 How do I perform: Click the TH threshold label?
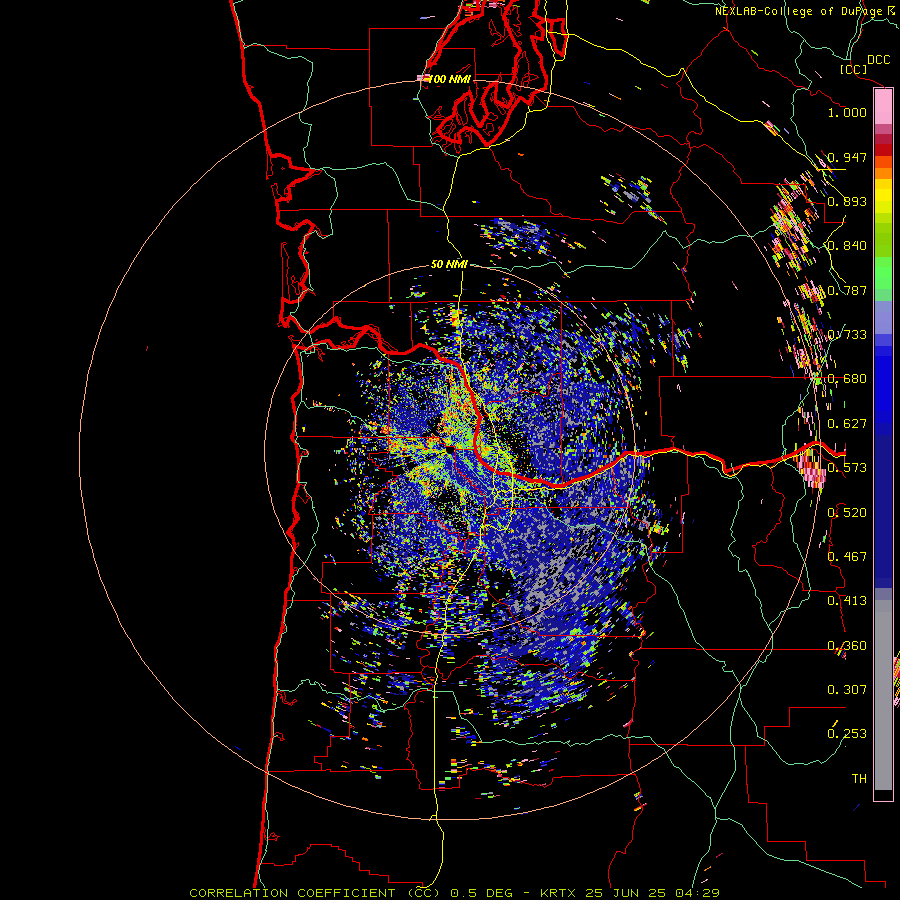click(859, 778)
